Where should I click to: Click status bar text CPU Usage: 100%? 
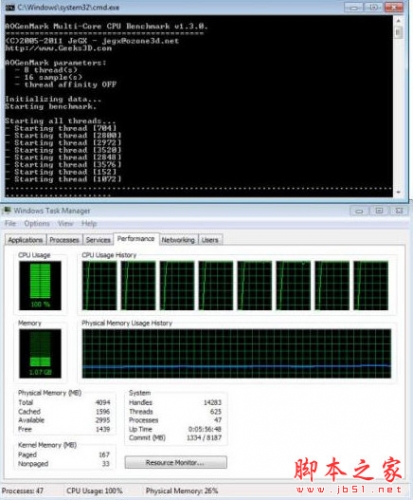pos(94,491)
